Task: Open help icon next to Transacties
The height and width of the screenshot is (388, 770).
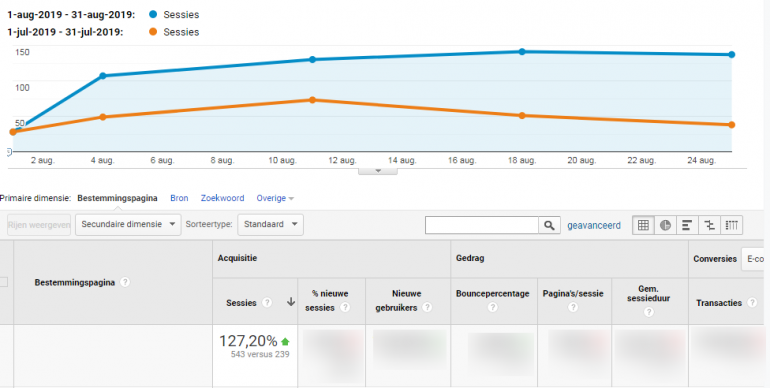Action: click(752, 303)
